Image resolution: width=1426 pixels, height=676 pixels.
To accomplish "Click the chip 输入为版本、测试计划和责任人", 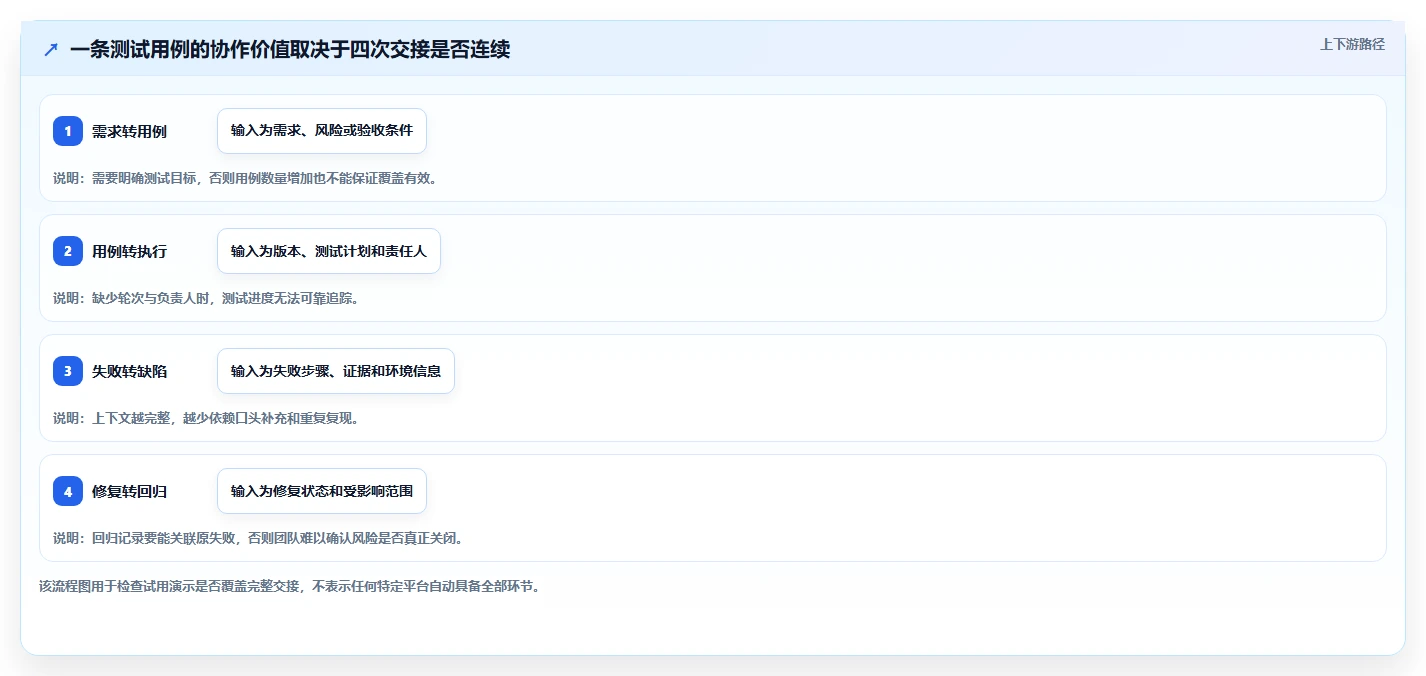I will click(329, 251).
